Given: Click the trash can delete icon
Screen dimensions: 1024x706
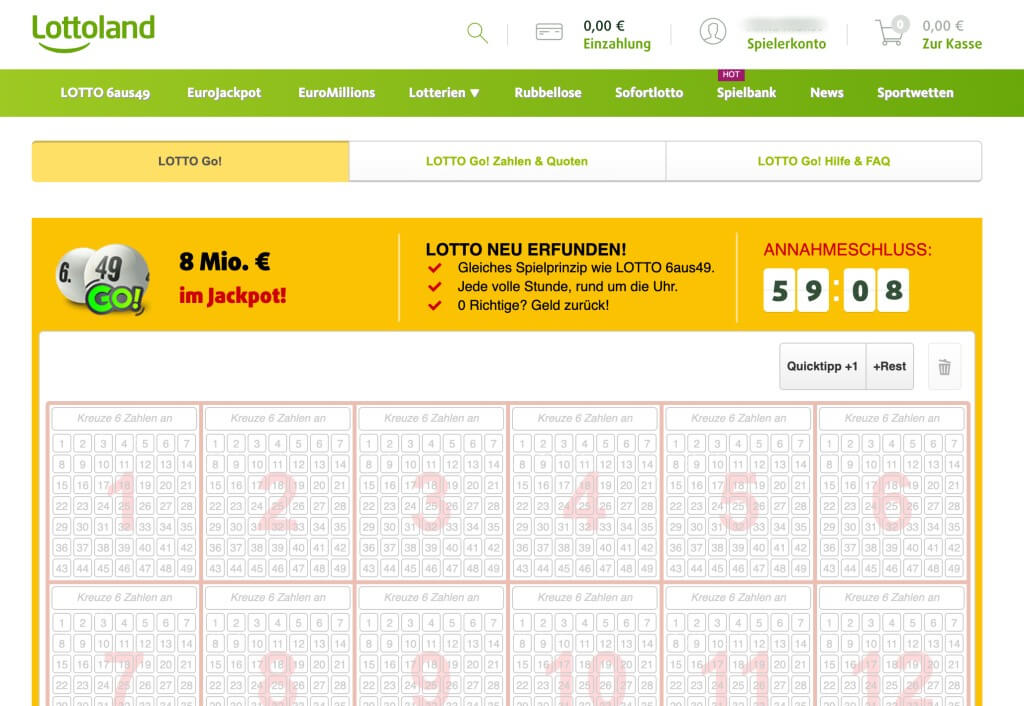Looking at the screenshot, I should [944, 366].
